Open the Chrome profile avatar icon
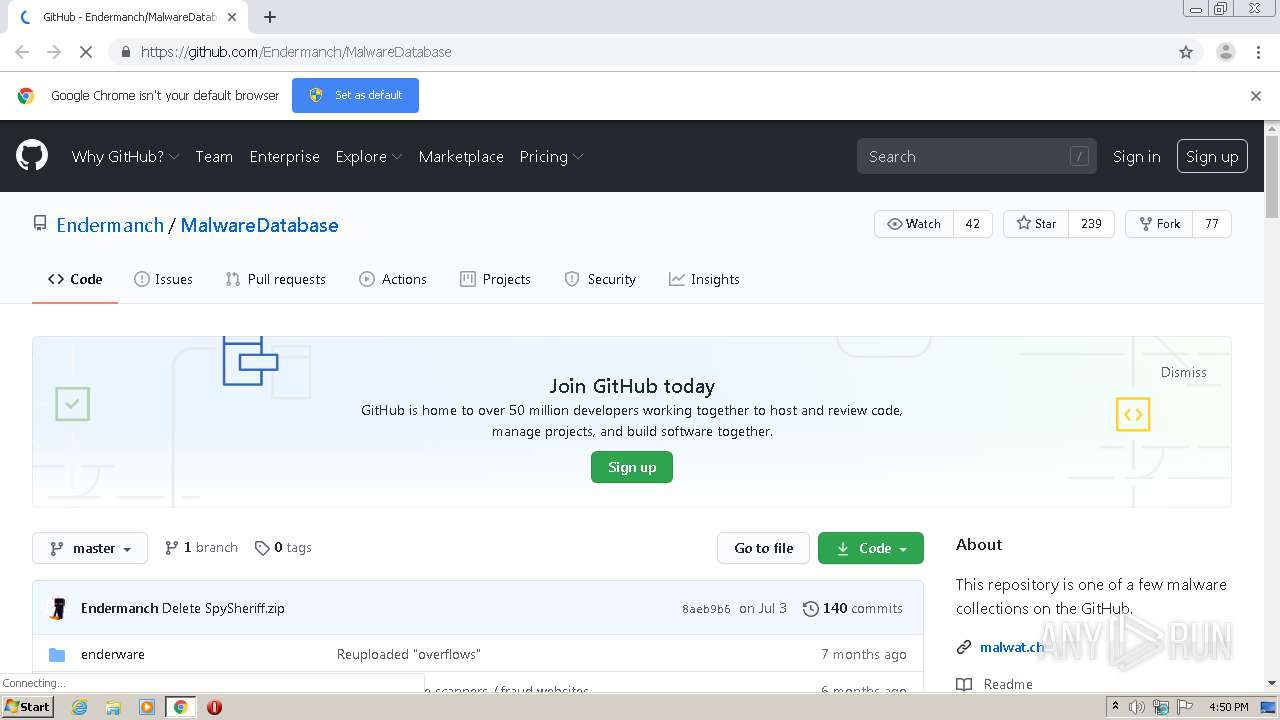 pos(1225,52)
